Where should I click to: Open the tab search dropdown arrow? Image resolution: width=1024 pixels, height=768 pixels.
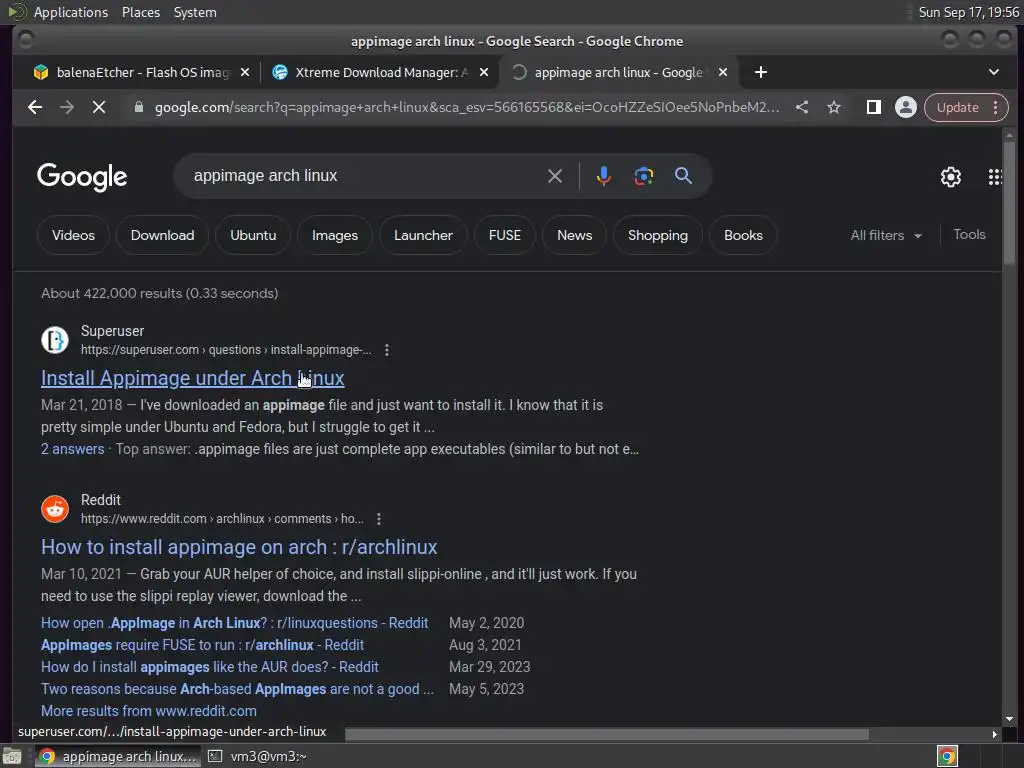point(993,72)
